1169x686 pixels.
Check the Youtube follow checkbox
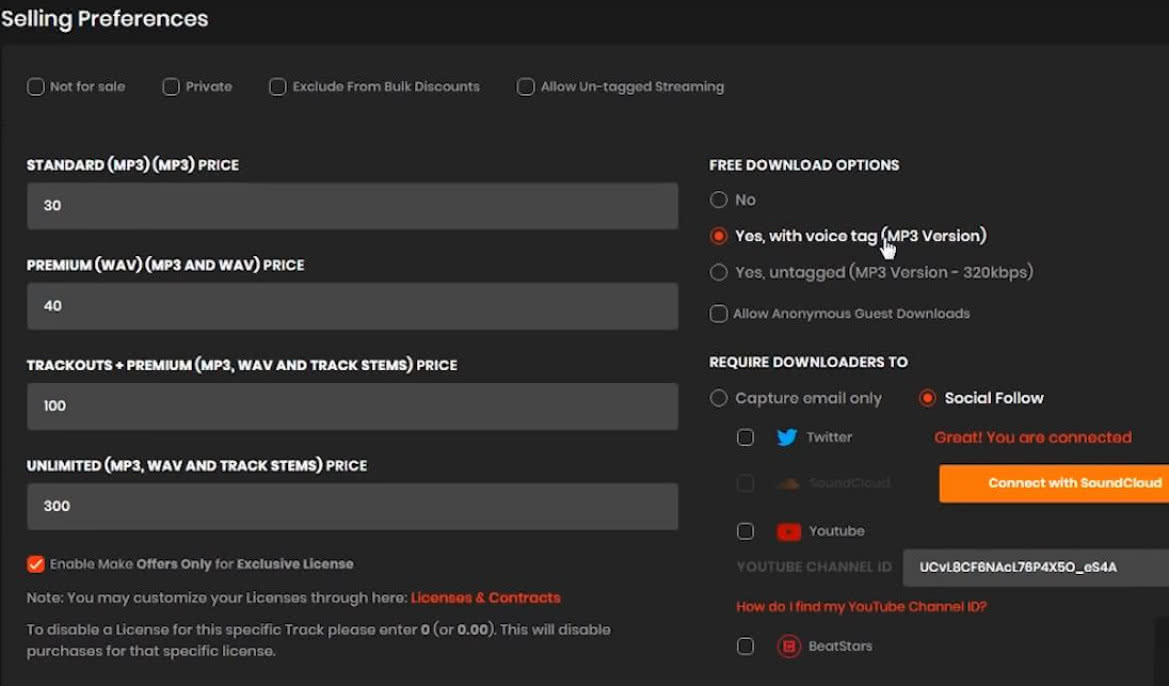point(745,531)
